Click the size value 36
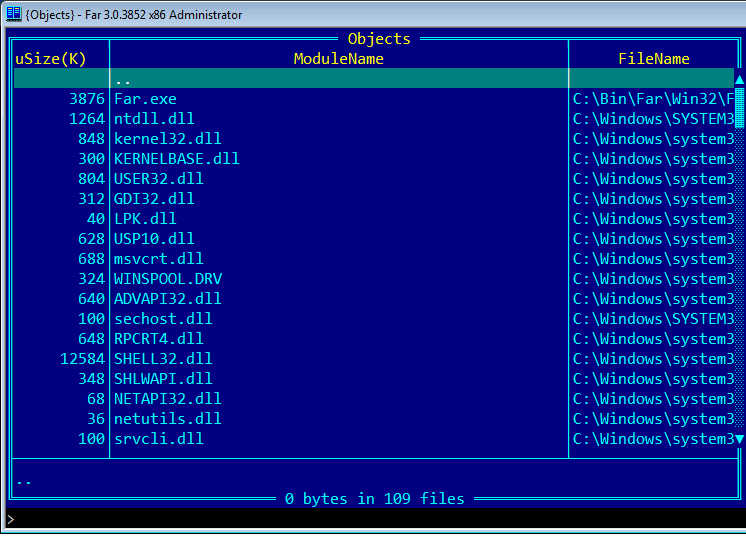The width and height of the screenshot is (746, 543). click(x=96, y=419)
